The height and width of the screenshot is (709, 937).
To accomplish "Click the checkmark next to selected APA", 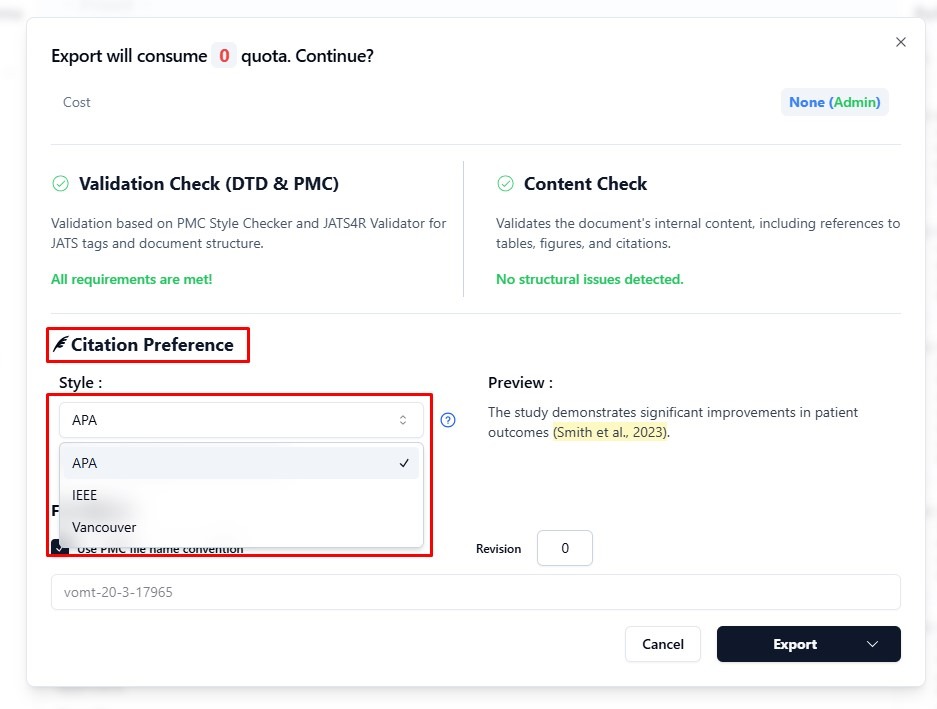I will [403, 463].
